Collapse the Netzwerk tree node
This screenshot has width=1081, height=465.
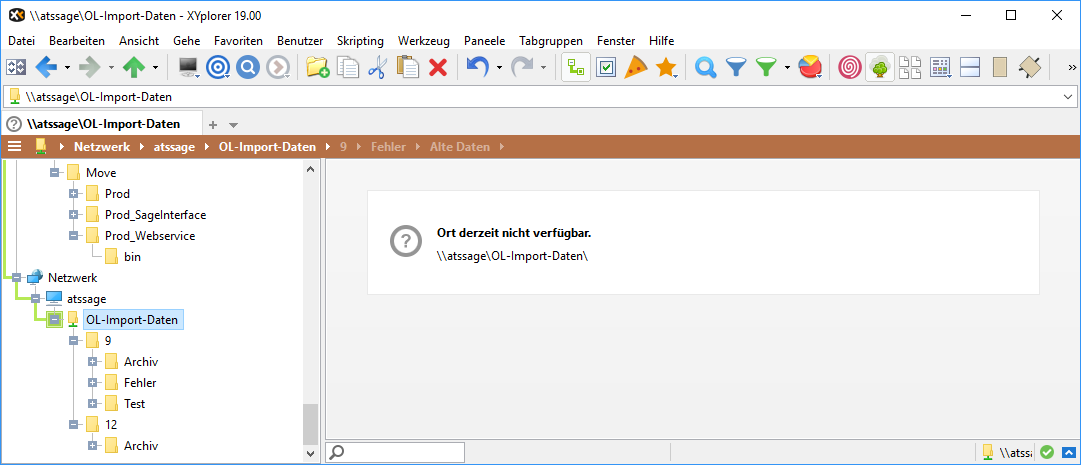tap(16, 277)
